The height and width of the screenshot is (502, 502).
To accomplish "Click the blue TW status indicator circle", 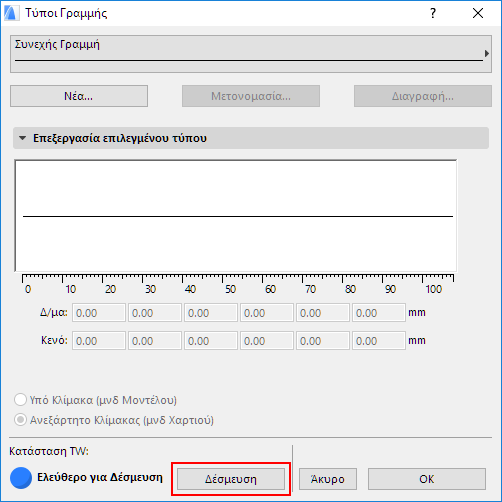I will click(x=21, y=478).
